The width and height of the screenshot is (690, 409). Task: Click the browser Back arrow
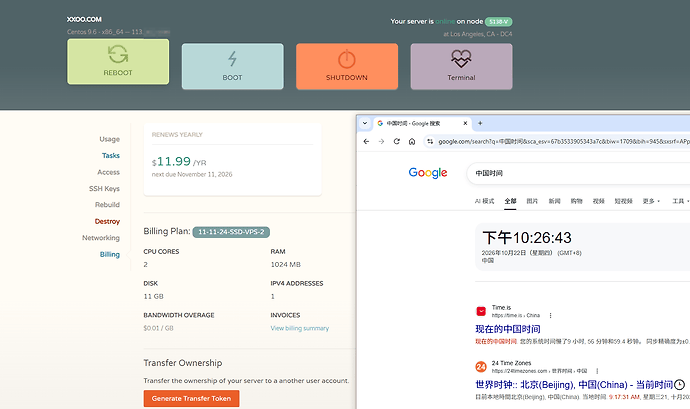click(x=366, y=141)
